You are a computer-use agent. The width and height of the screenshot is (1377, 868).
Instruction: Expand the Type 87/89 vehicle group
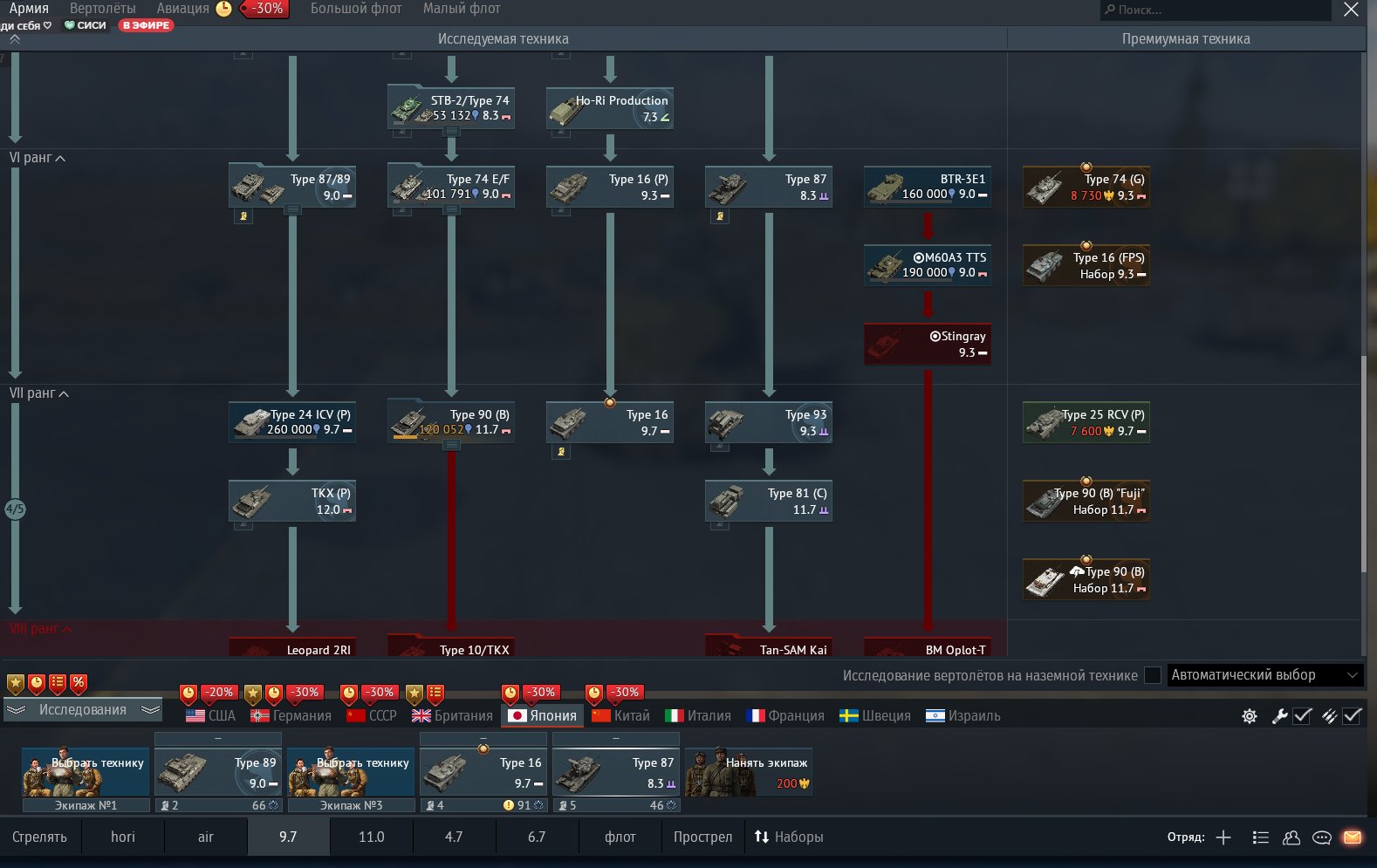292,210
